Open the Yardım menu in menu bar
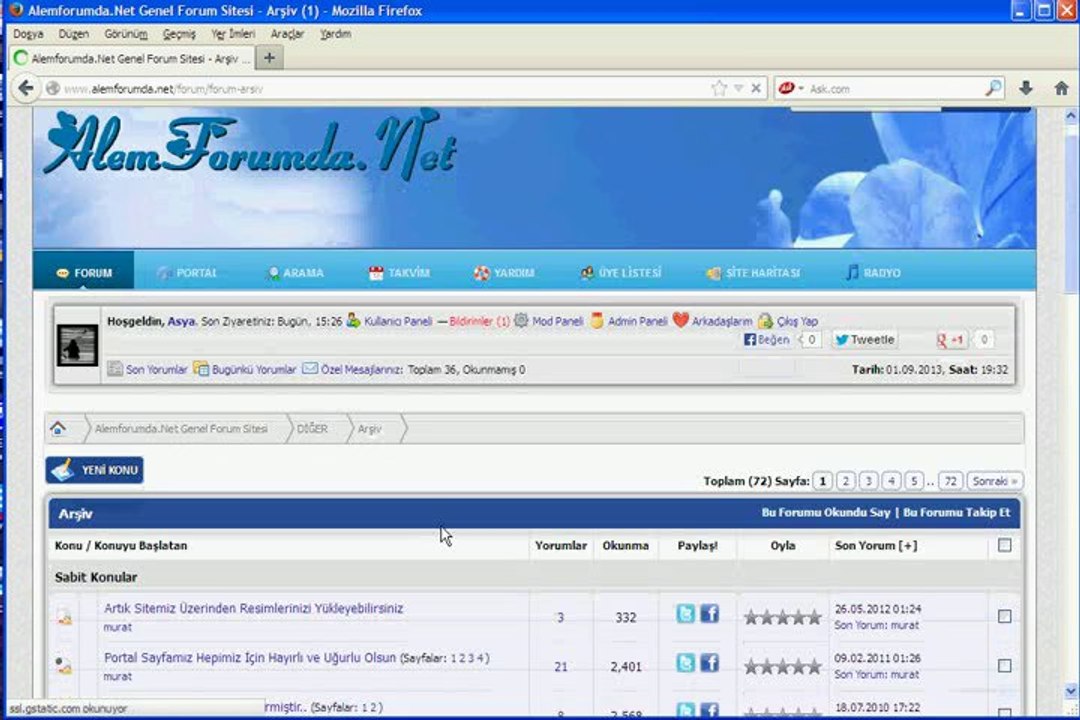Viewport: 1080px width, 720px height. coord(335,34)
